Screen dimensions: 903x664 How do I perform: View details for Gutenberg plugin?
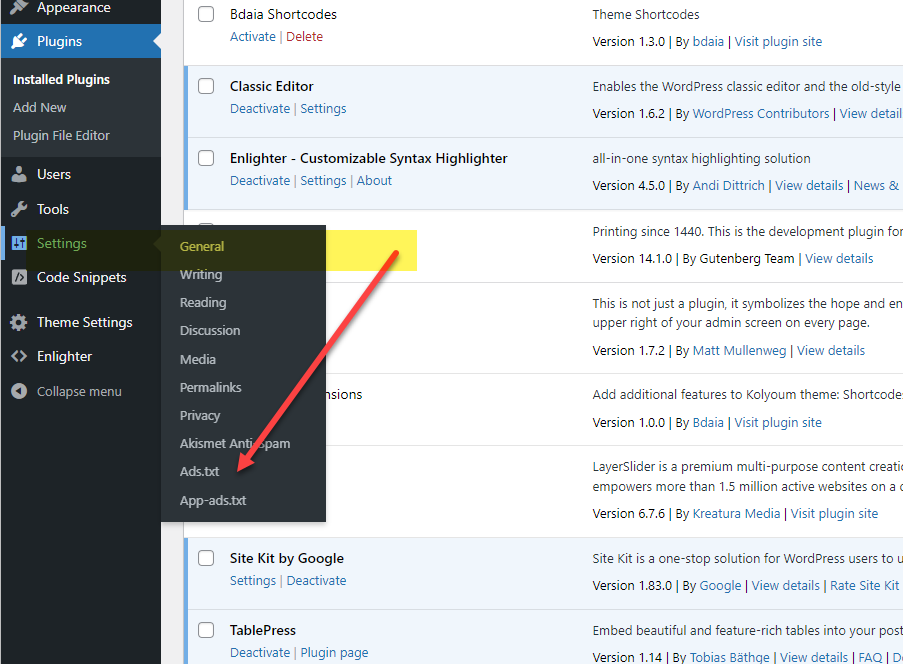[x=838, y=259]
